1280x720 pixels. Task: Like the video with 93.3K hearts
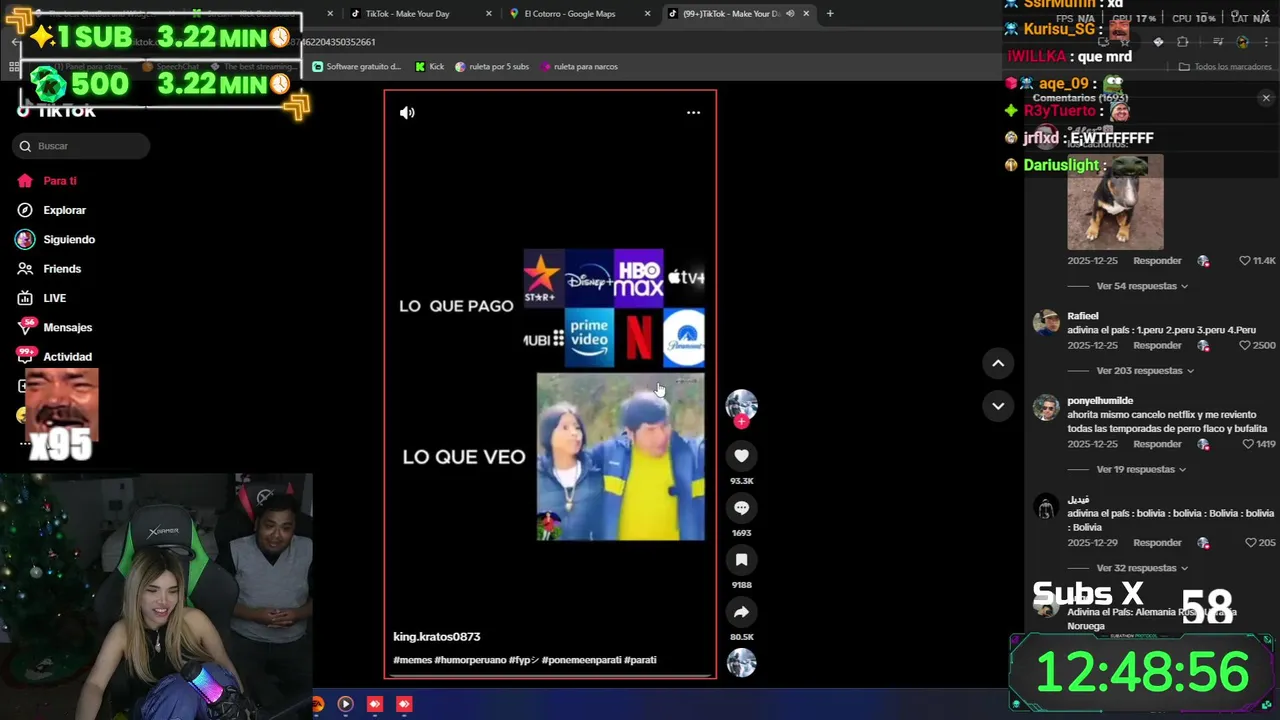(x=741, y=456)
